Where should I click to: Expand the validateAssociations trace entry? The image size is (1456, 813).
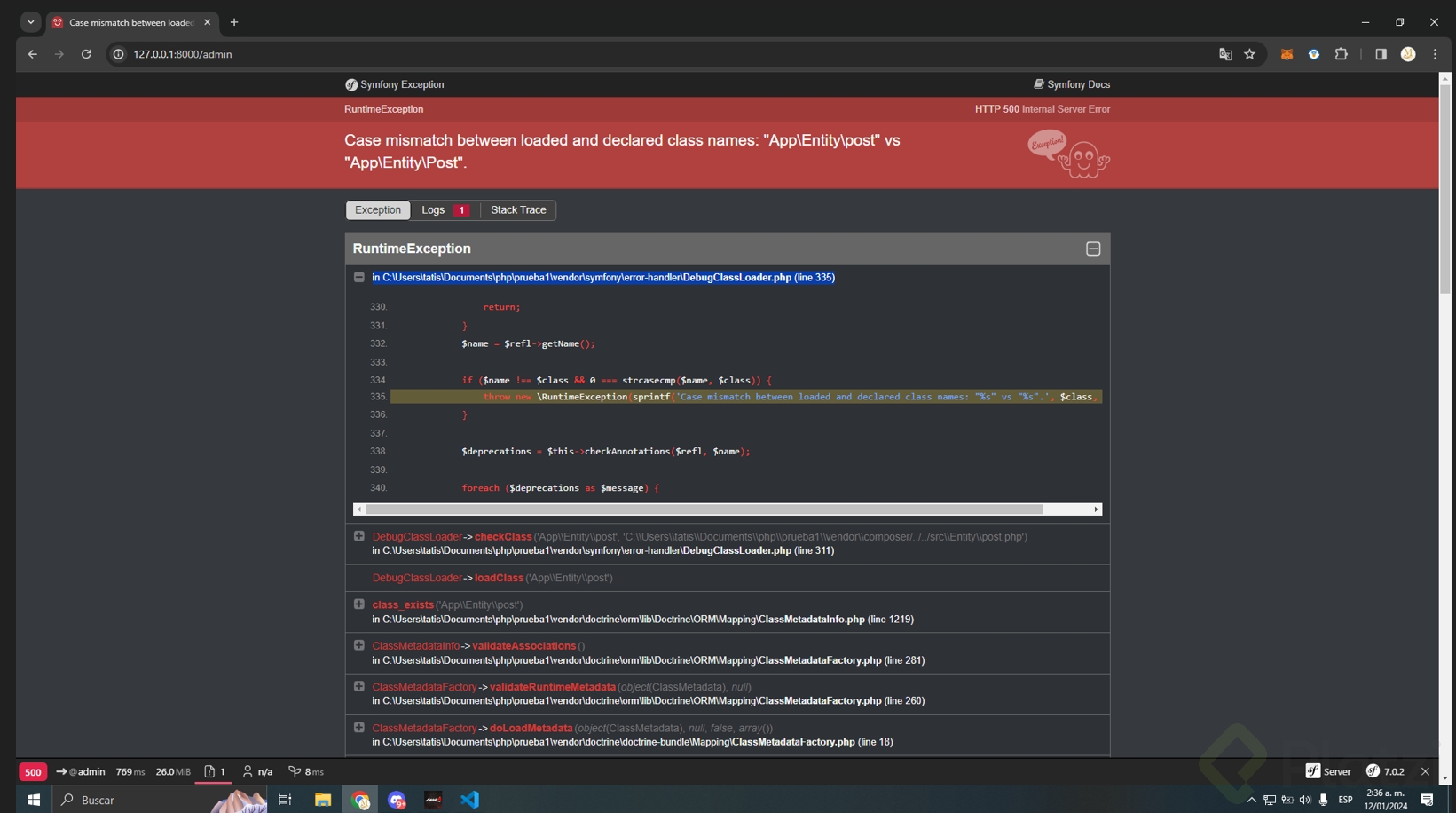359,645
